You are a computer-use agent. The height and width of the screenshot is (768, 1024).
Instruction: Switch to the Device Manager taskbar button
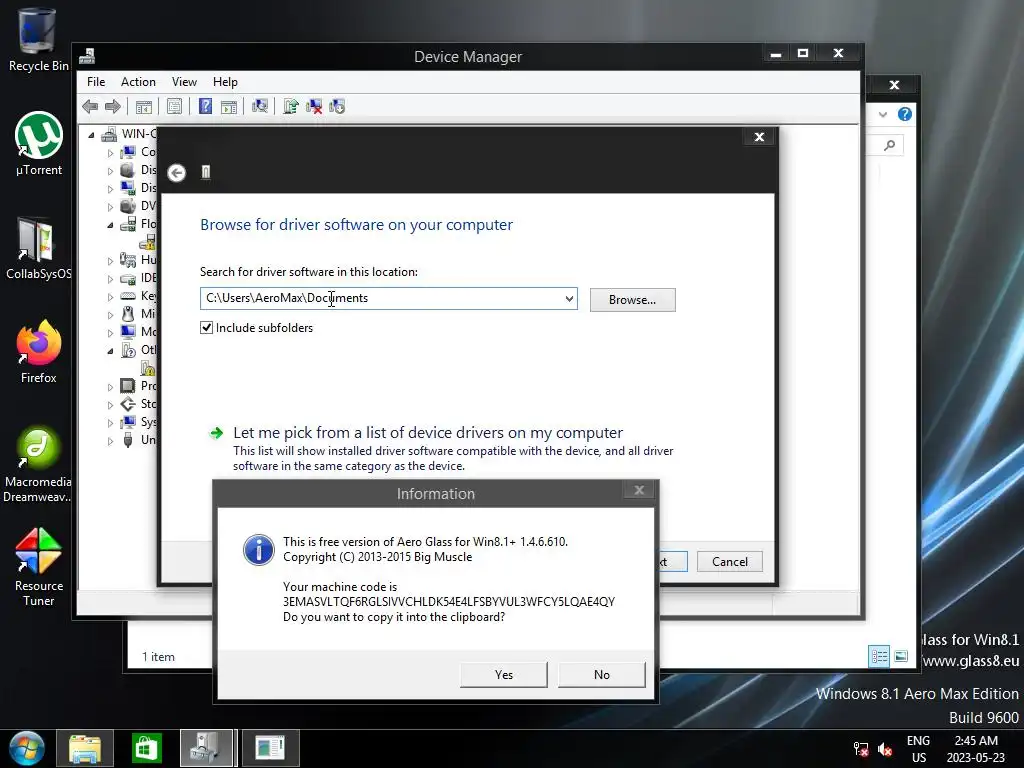(207, 748)
